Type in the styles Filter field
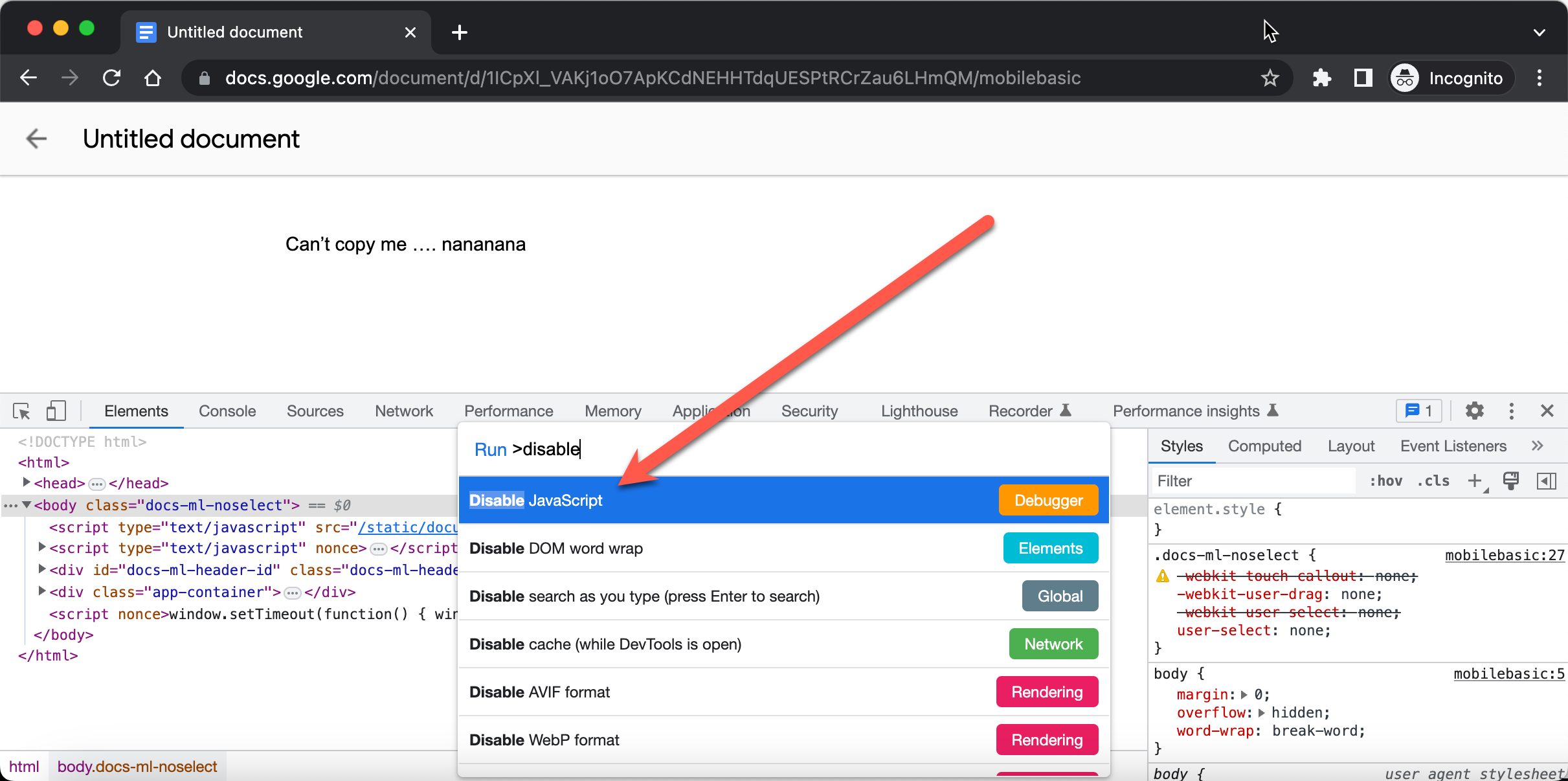The width and height of the screenshot is (1568, 781). tap(1249, 481)
